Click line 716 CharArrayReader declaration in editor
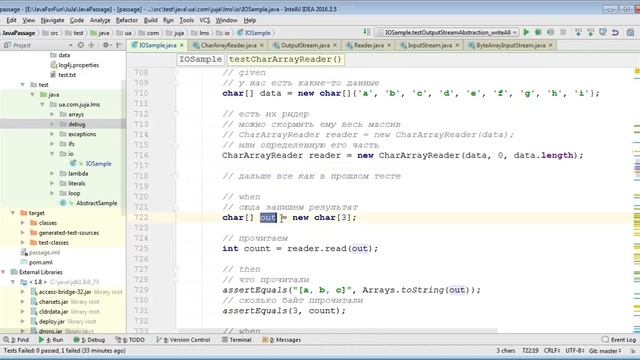Screen dimensions: 640x360 (x=402, y=156)
